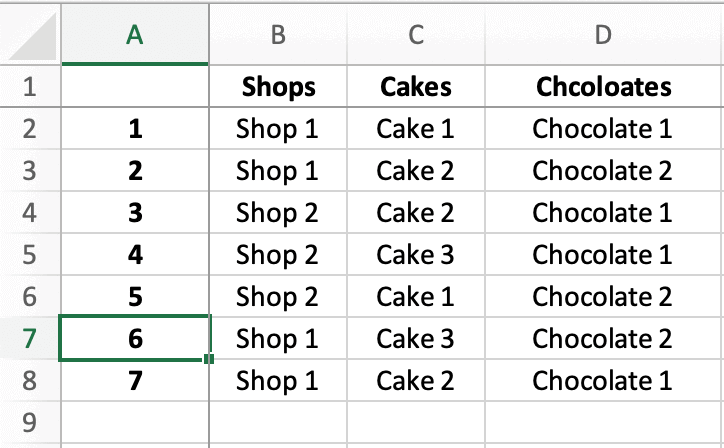
Task: Select the row 1 header
Action: coord(29,87)
